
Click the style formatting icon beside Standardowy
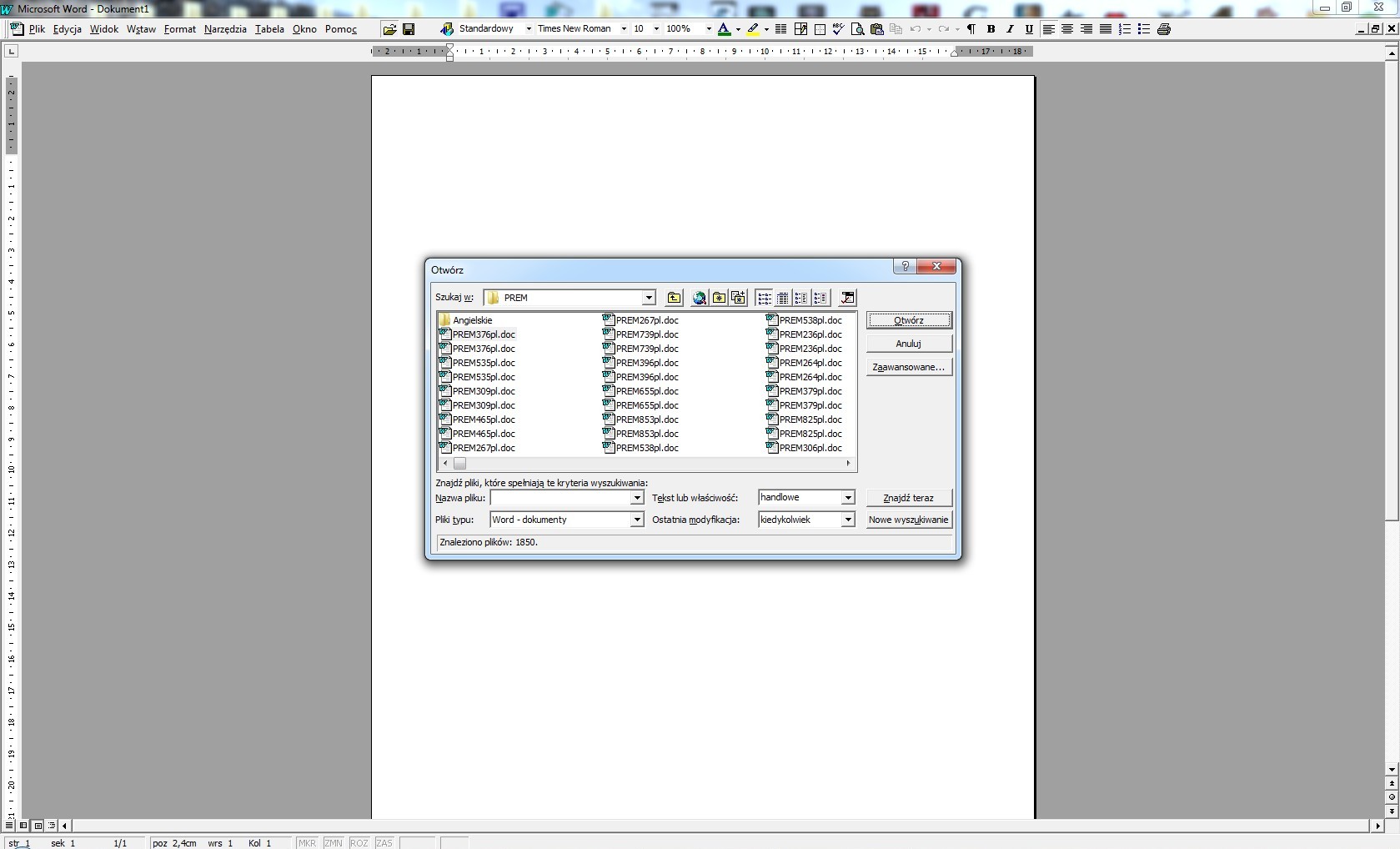pos(447,29)
